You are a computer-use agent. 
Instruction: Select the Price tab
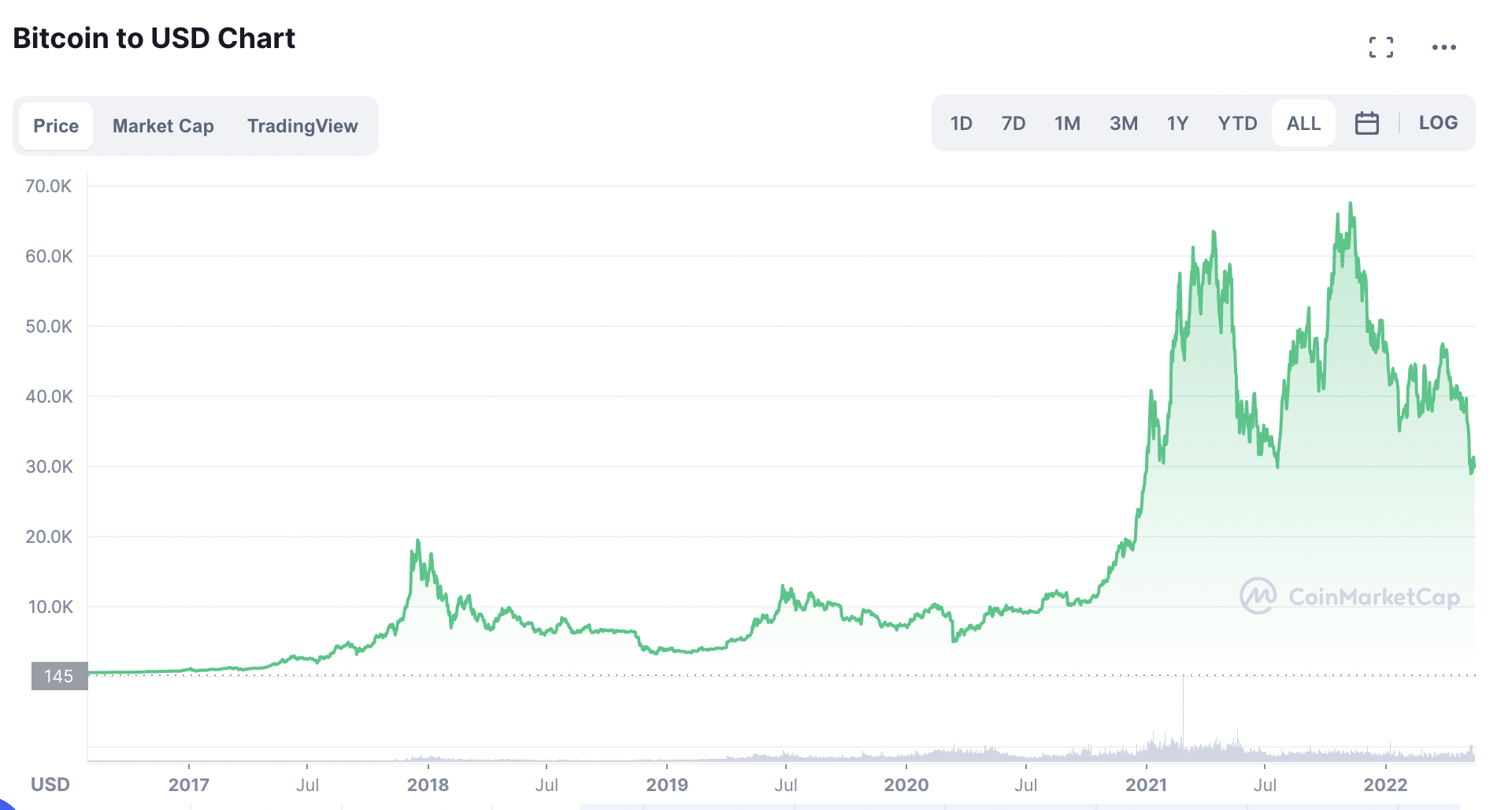56,126
